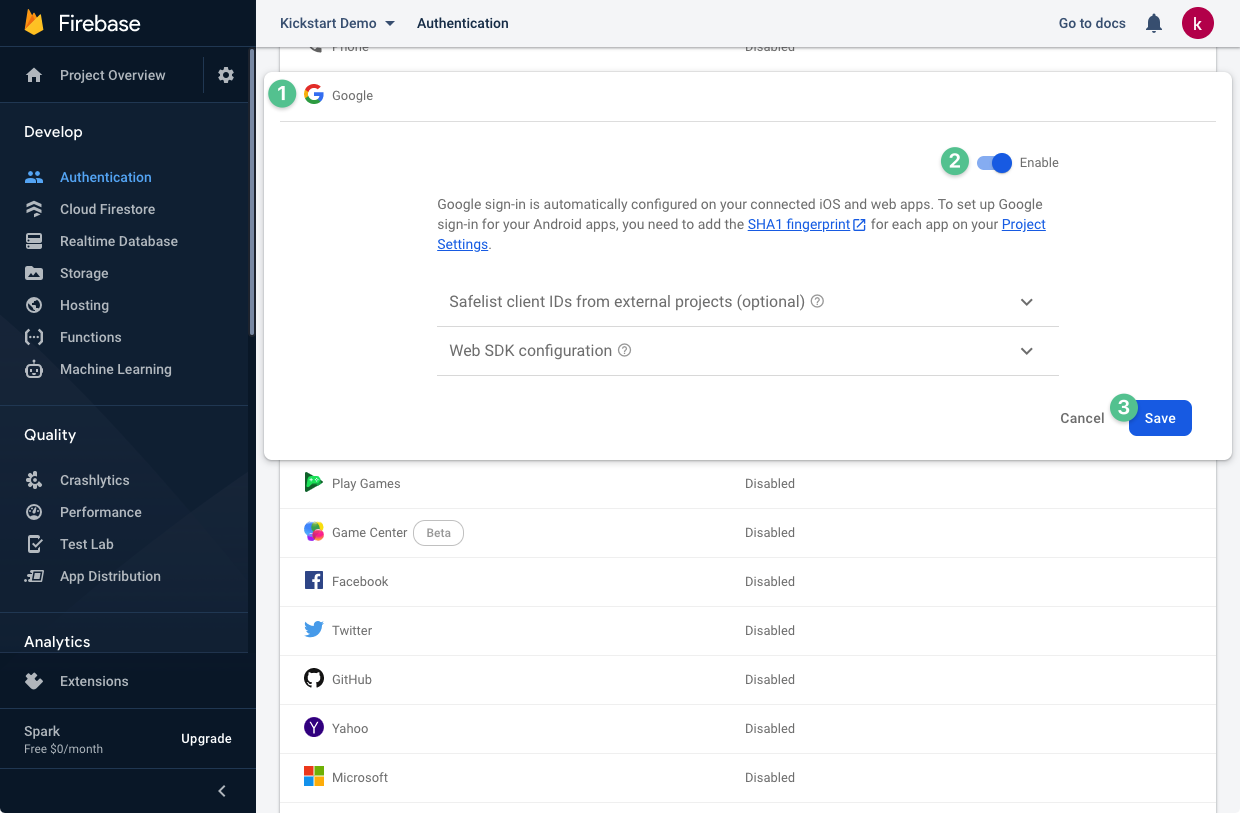Click the Functions icon in sidebar
This screenshot has height=813, width=1240.
pyautogui.click(x=34, y=337)
